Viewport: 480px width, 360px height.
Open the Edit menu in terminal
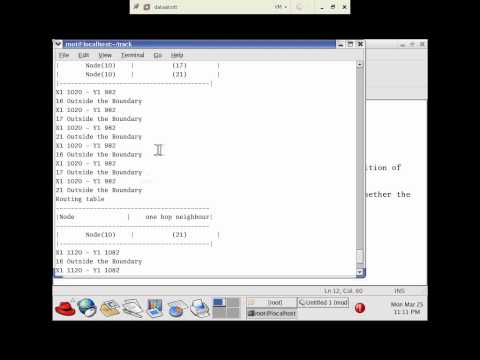[83, 55]
